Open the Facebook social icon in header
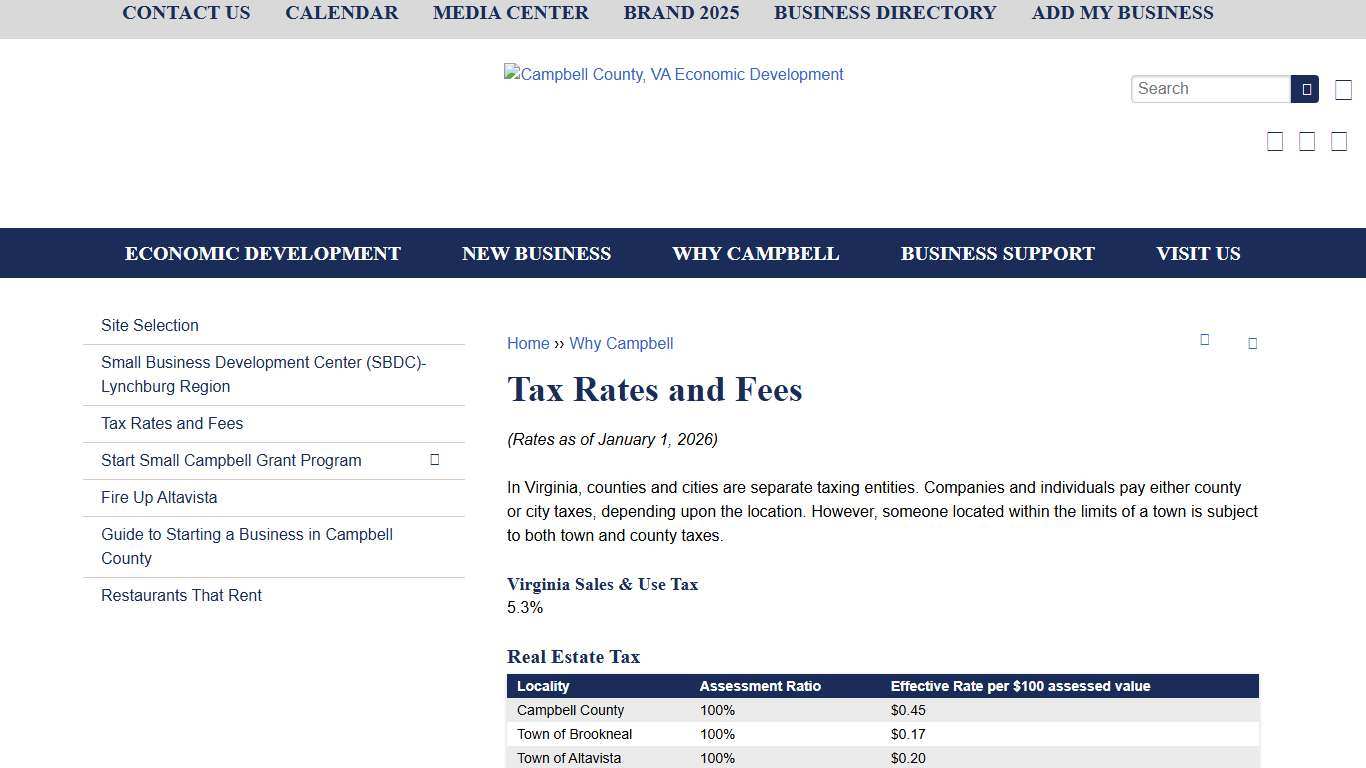This screenshot has width=1366, height=768. click(x=1275, y=141)
